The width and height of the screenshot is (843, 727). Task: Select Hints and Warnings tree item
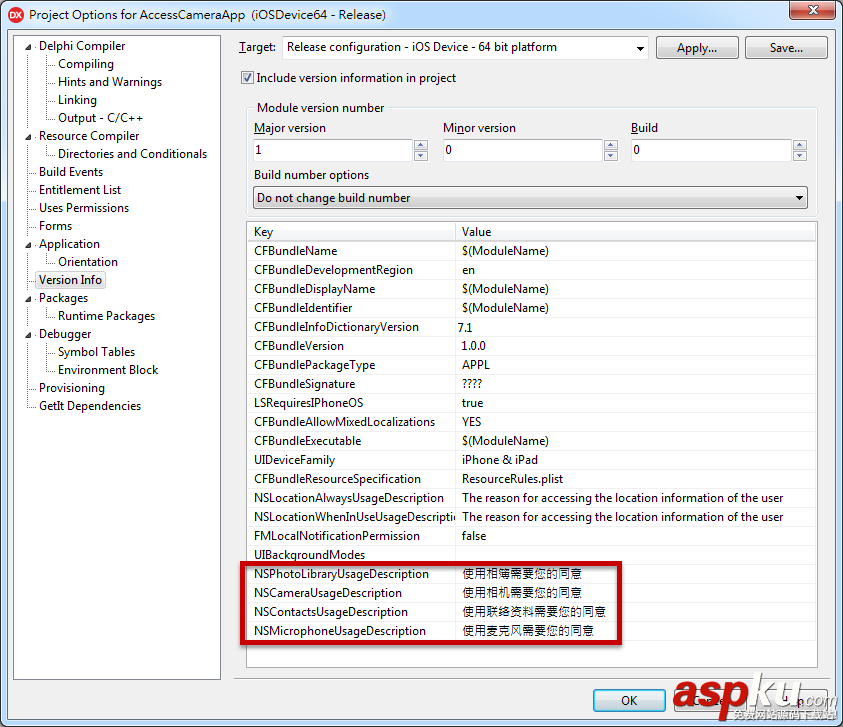pos(110,82)
